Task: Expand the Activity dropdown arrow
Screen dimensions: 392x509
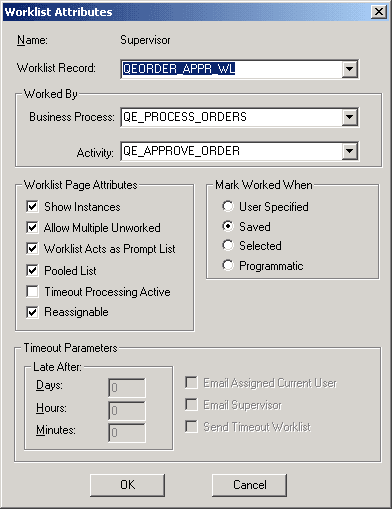Action: tap(349, 151)
